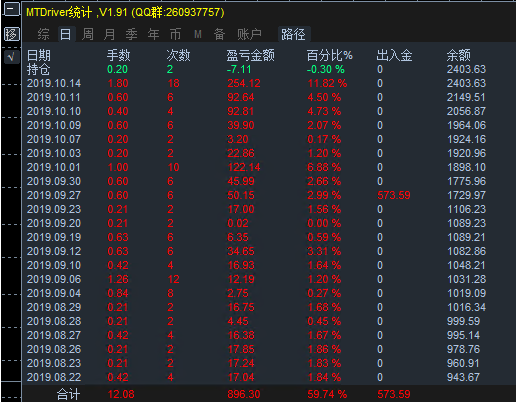Open the 月 monthly tab

pos(110,34)
